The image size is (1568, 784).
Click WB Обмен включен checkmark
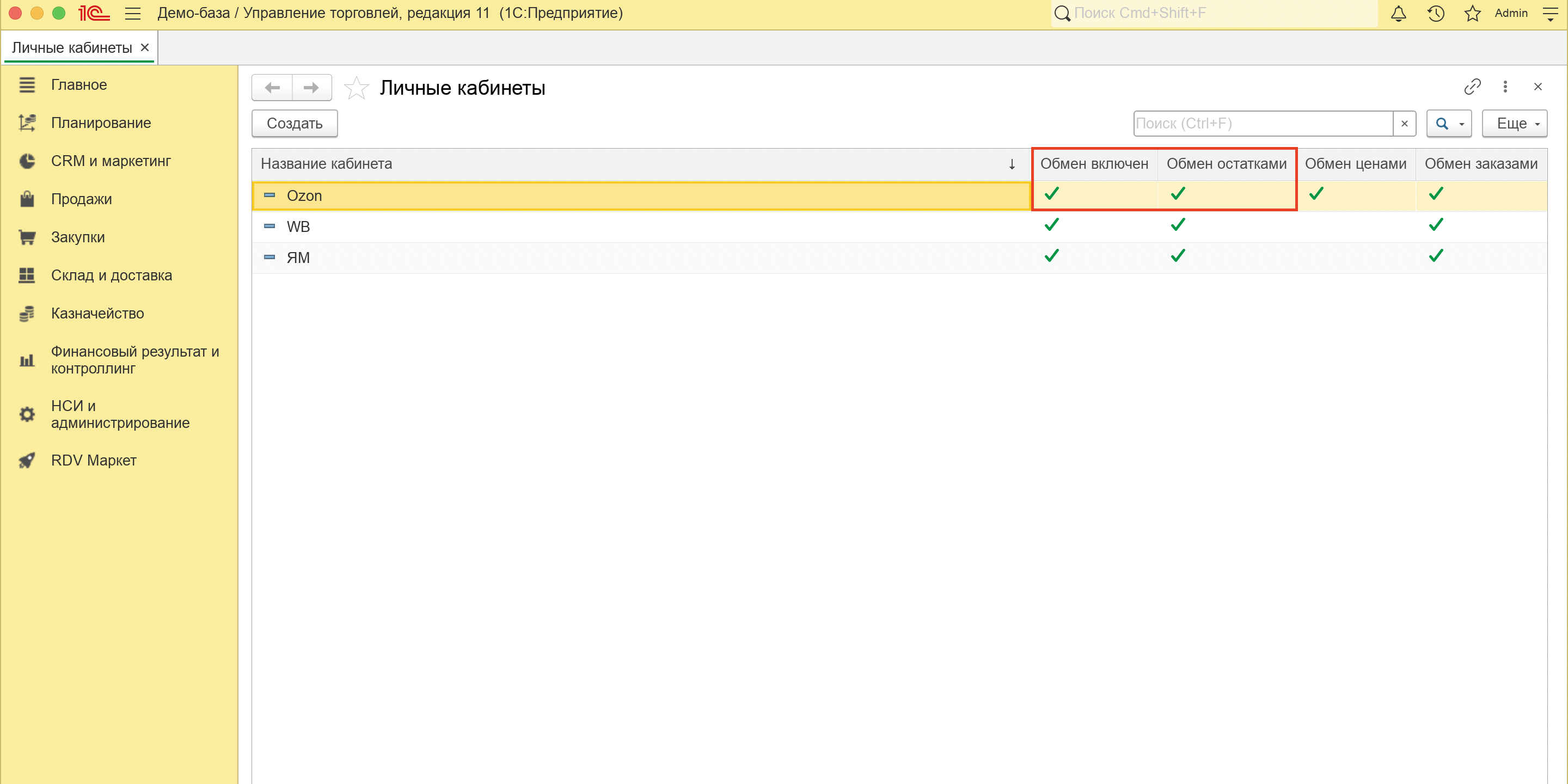[x=1051, y=225]
